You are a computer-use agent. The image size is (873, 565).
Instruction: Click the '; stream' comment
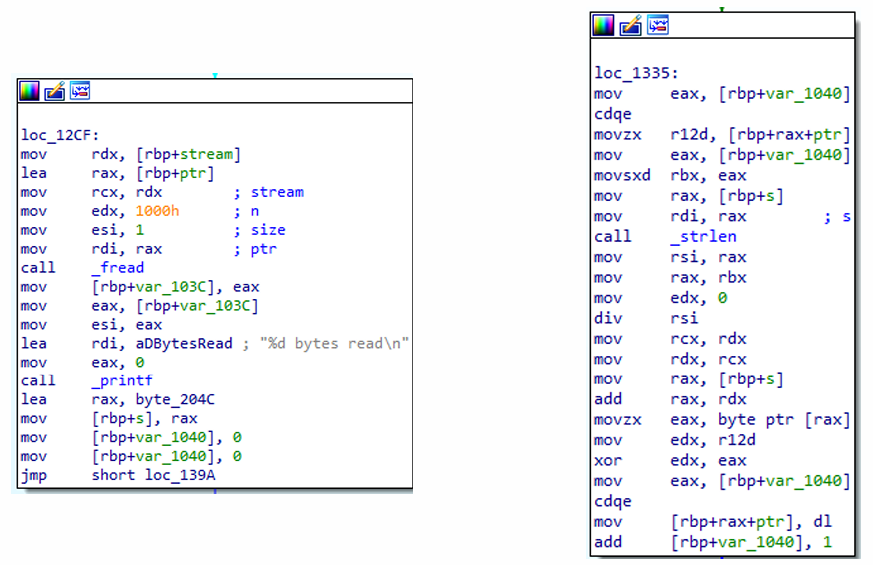tap(269, 192)
